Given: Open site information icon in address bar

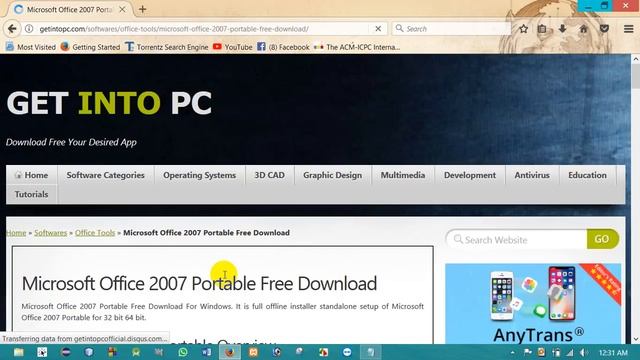Looking at the screenshot, I should click(29, 29).
